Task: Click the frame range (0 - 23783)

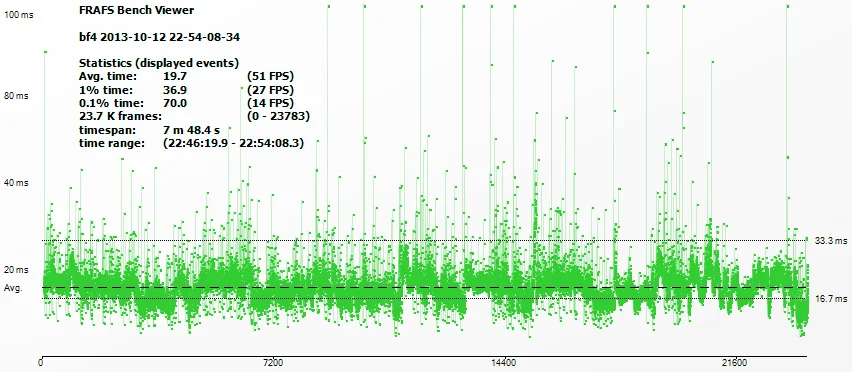Action: click(278, 116)
